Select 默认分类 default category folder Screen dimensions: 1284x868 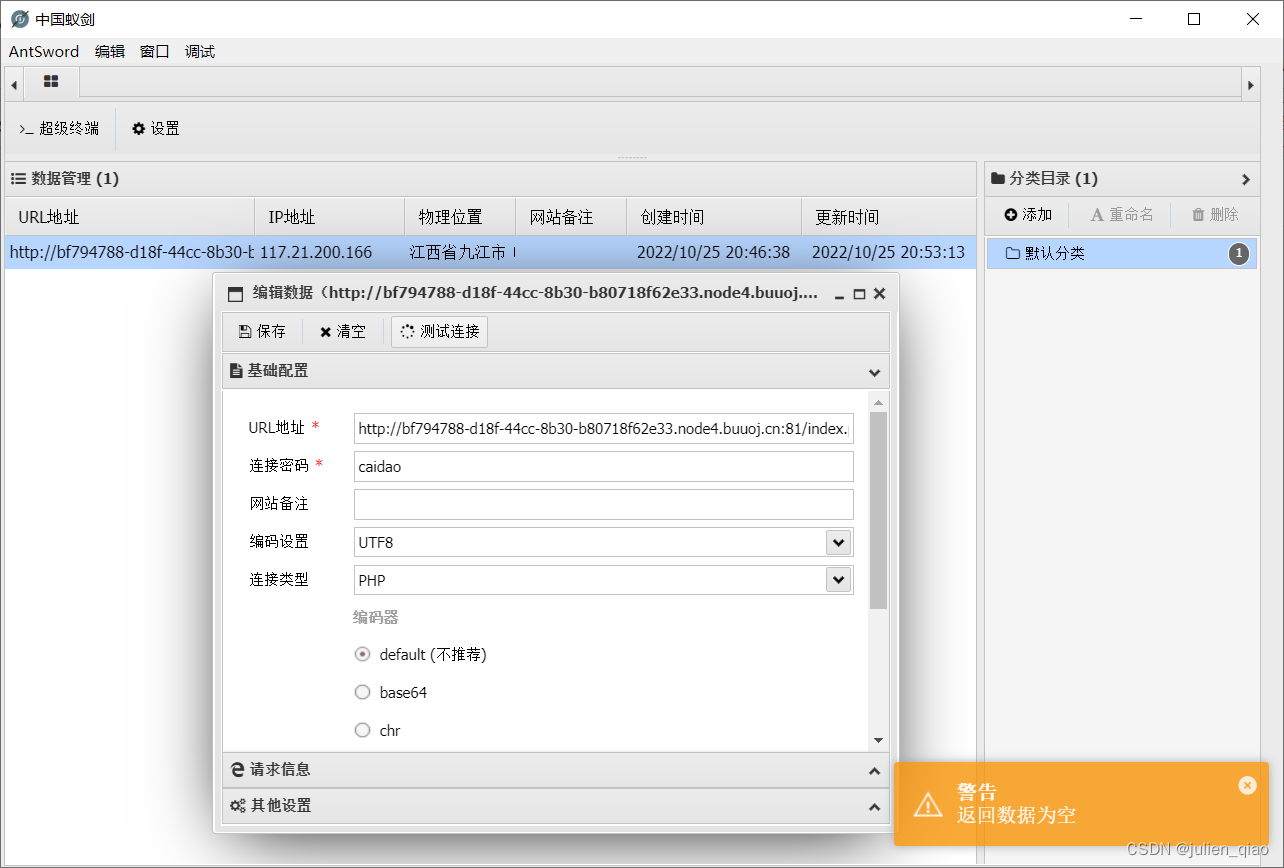click(x=1055, y=254)
